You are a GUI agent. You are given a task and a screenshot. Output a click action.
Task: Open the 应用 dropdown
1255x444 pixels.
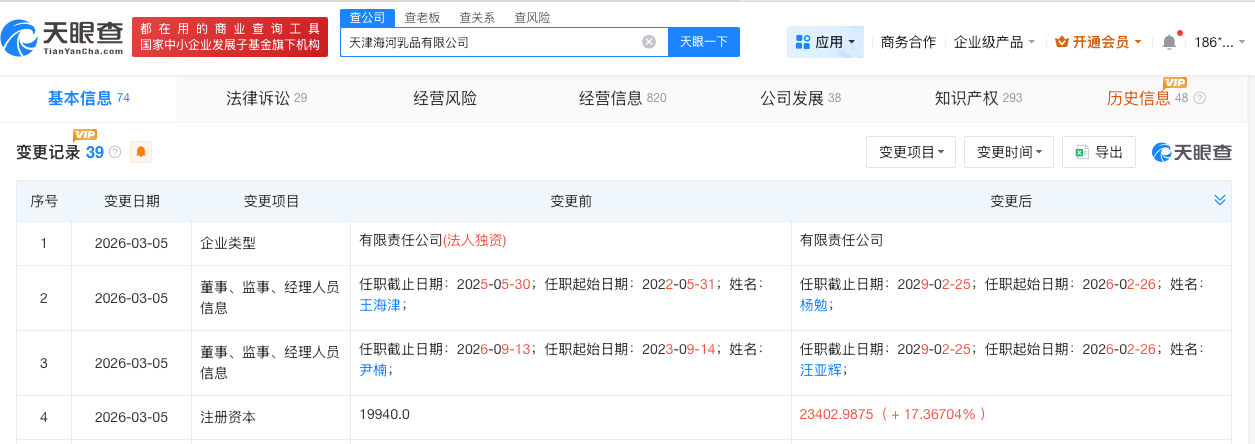tap(825, 42)
